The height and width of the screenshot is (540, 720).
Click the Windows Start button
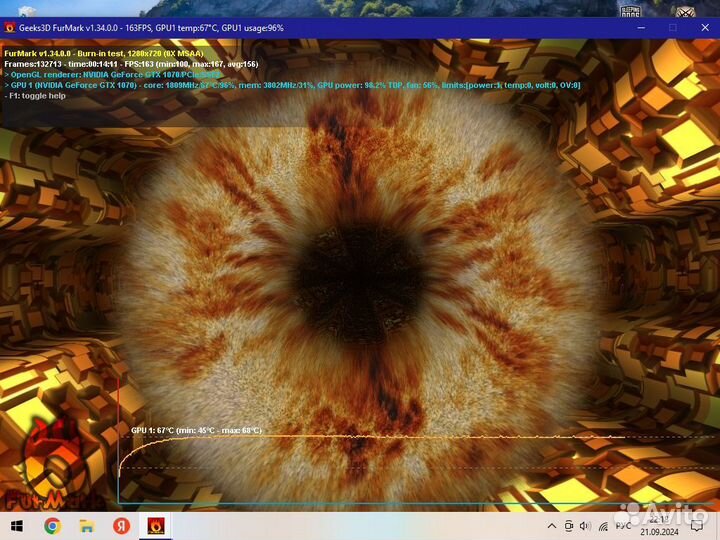(x=17, y=525)
